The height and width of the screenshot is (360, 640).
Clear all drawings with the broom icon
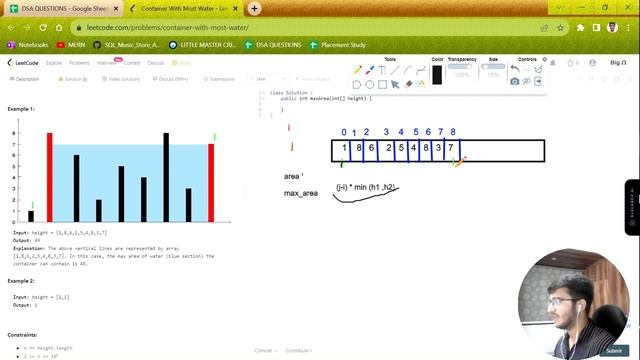[538, 69]
